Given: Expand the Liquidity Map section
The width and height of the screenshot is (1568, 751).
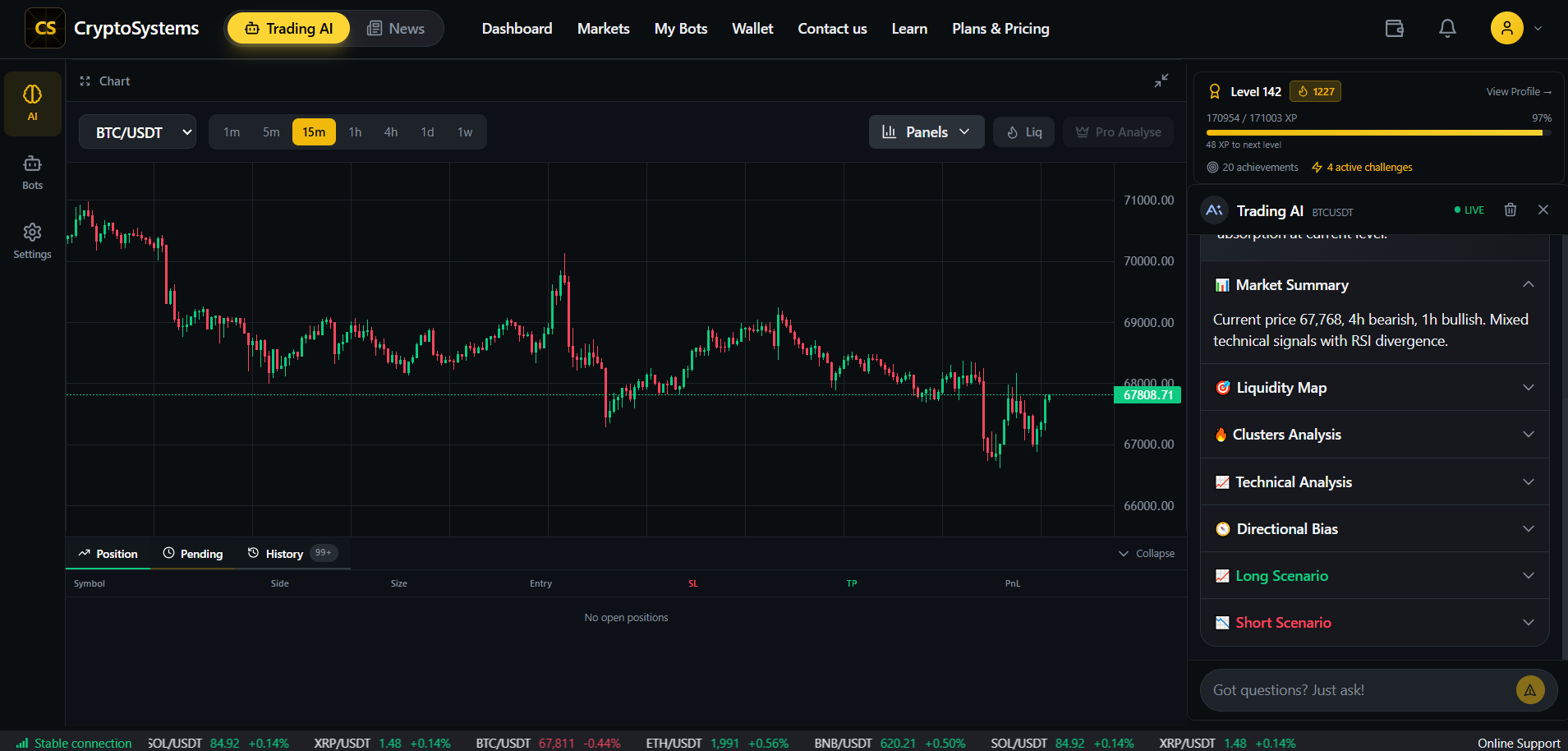Looking at the screenshot, I should click(x=1373, y=387).
